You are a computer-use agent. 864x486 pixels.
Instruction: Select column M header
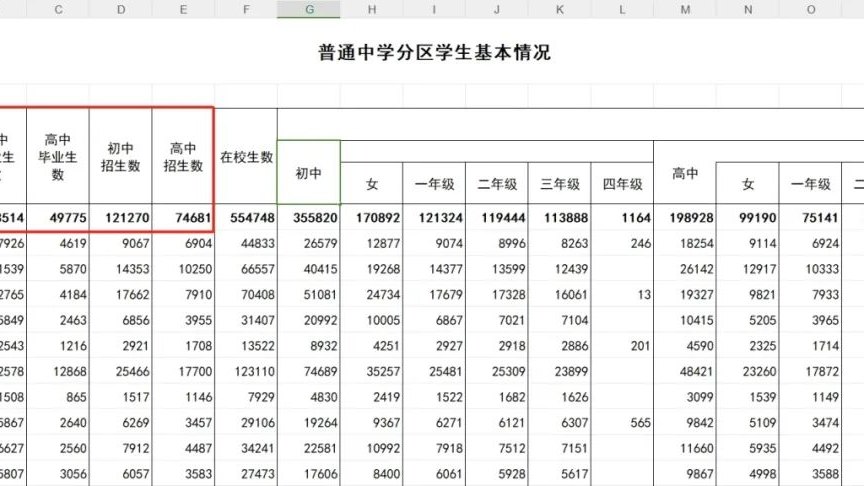tap(685, 9)
